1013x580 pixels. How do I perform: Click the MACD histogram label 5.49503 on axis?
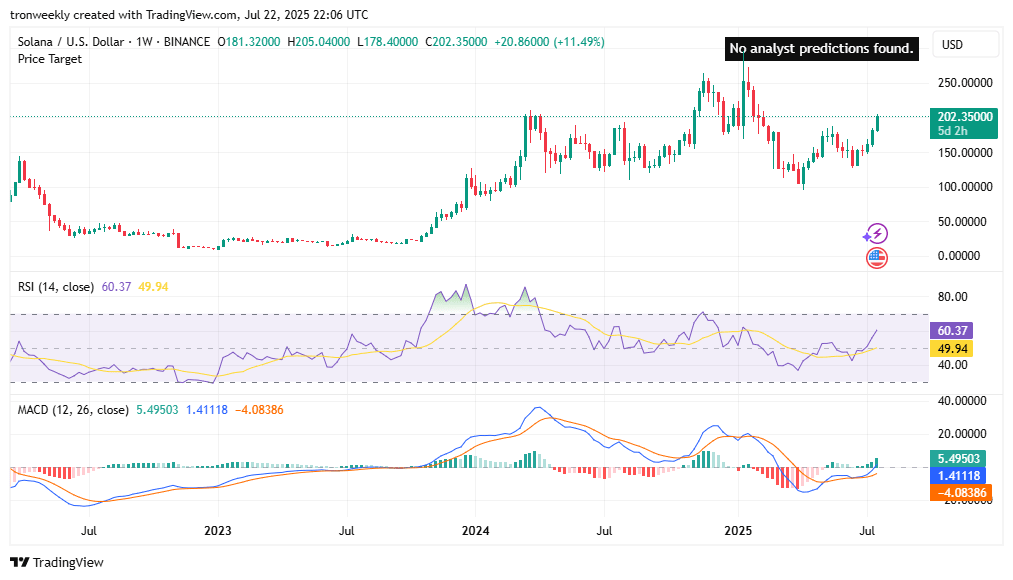tap(957, 459)
